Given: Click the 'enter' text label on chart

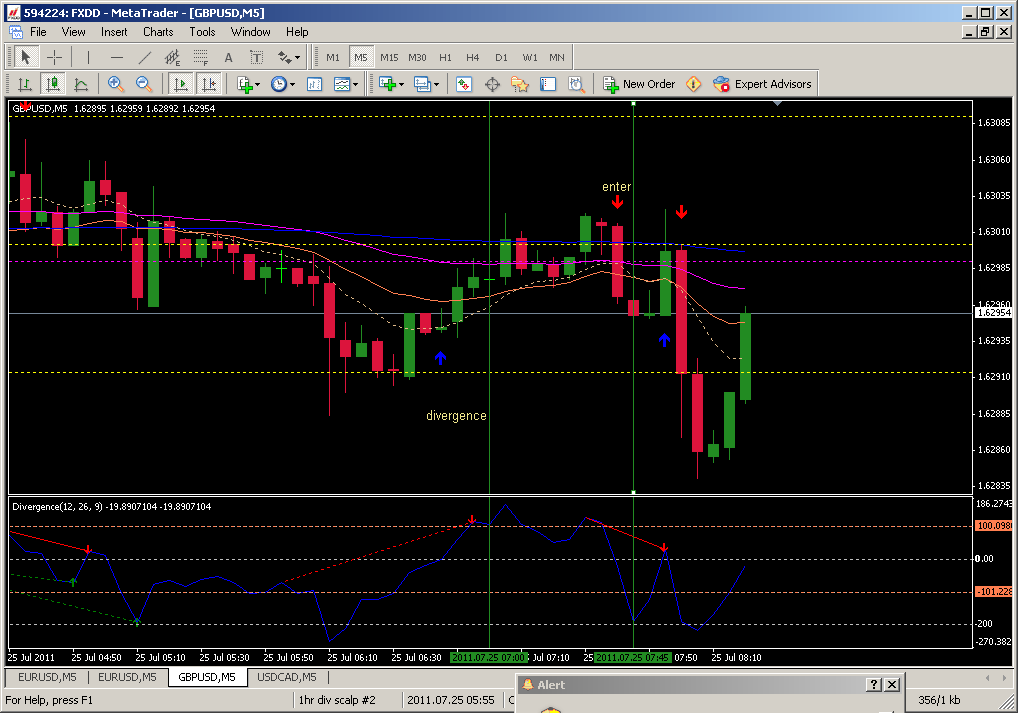Looking at the screenshot, I should tap(616, 187).
